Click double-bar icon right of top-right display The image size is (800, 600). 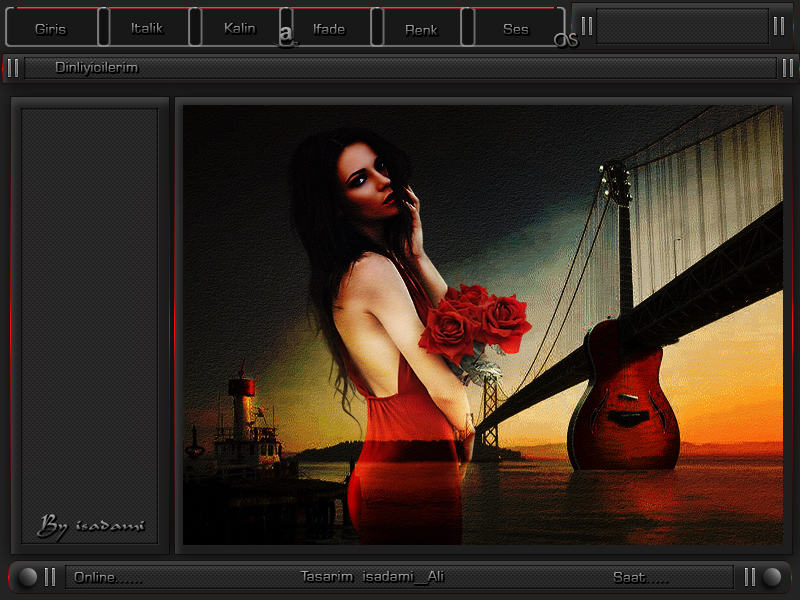779,26
